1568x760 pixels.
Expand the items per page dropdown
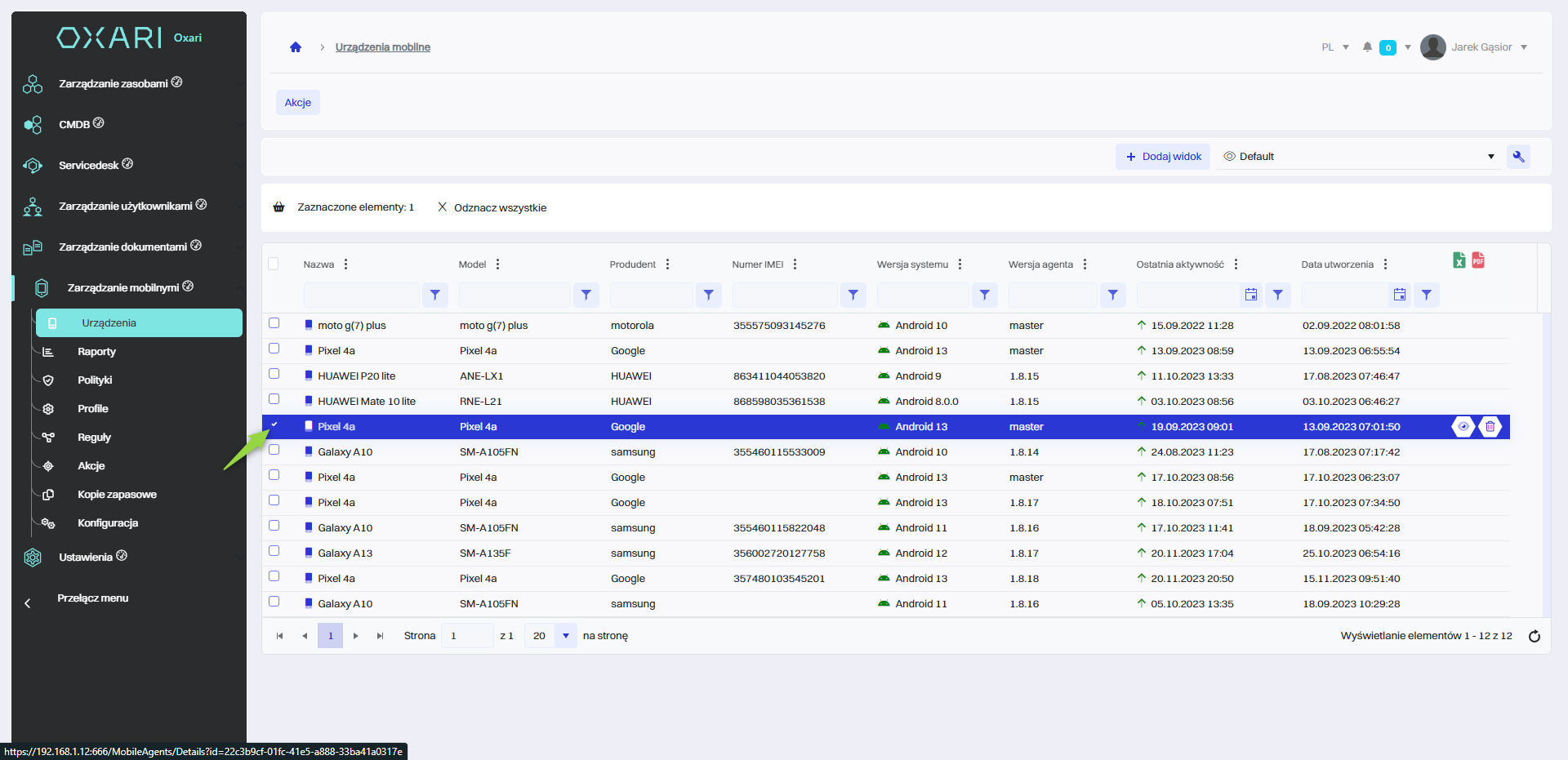(565, 636)
